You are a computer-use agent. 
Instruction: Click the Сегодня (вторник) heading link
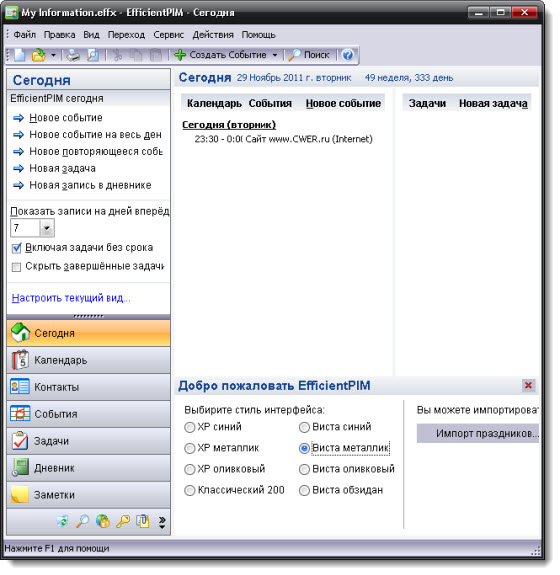229,125
